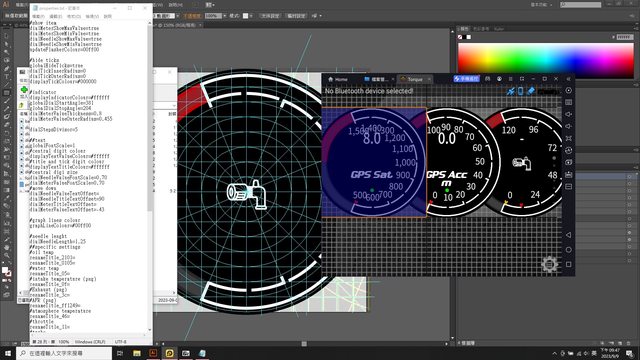Click the emulator Back triangle button

click(569, 235)
